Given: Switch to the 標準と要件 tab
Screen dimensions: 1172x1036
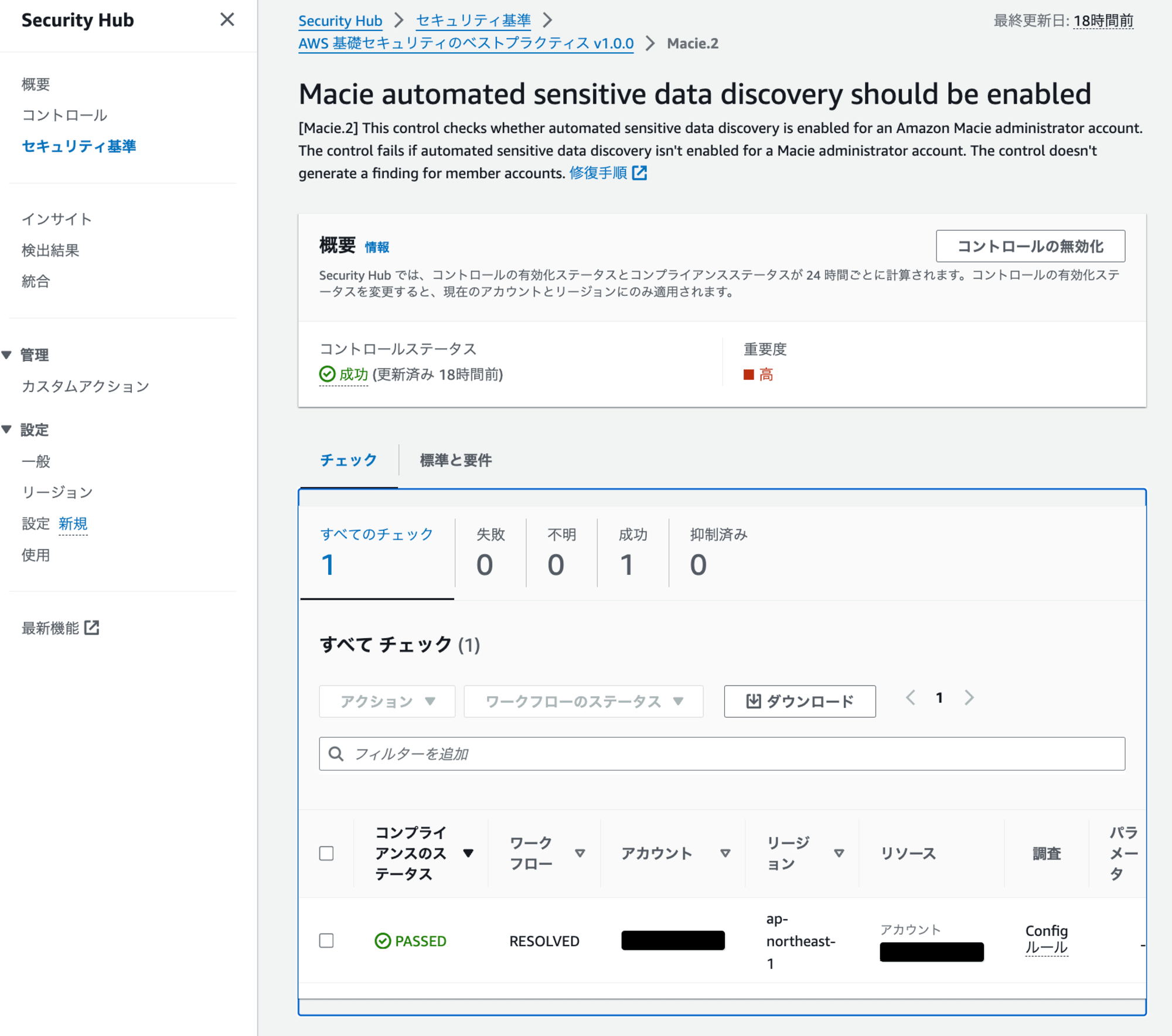Looking at the screenshot, I should pos(456,460).
